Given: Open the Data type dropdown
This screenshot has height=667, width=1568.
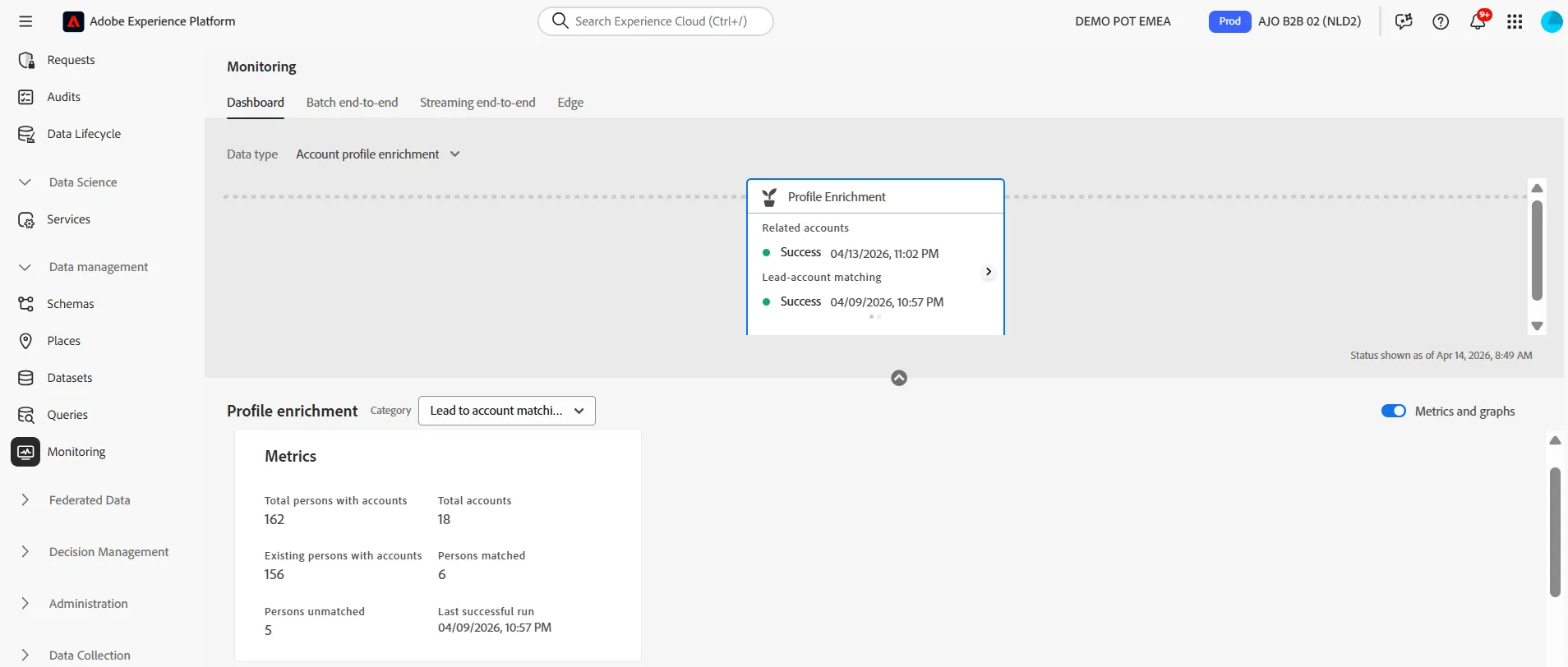Looking at the screenshot, I should [x=378, y=154].
